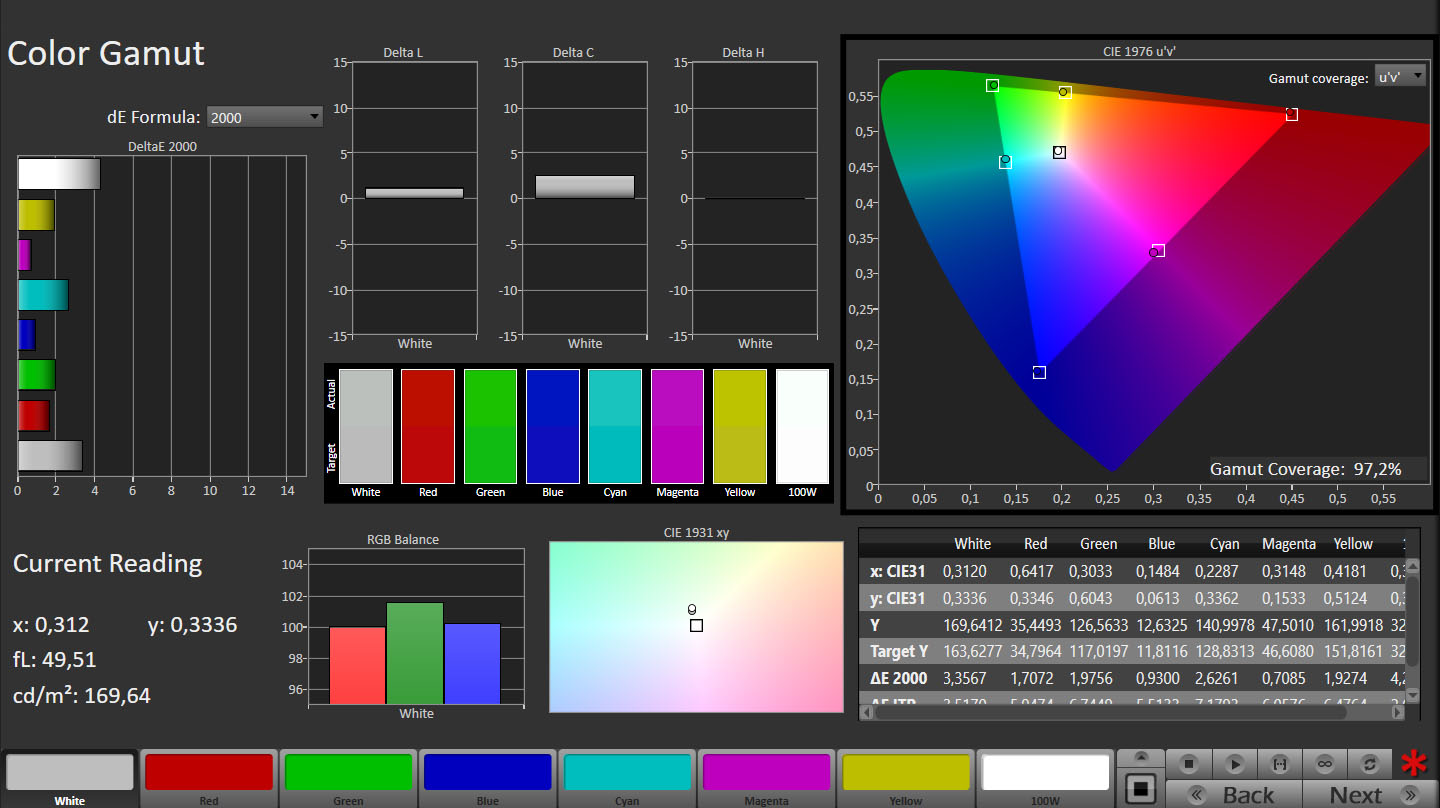Select the Cyan swatch in bottom strip
1440x808 pixels.
click(627, 773)
